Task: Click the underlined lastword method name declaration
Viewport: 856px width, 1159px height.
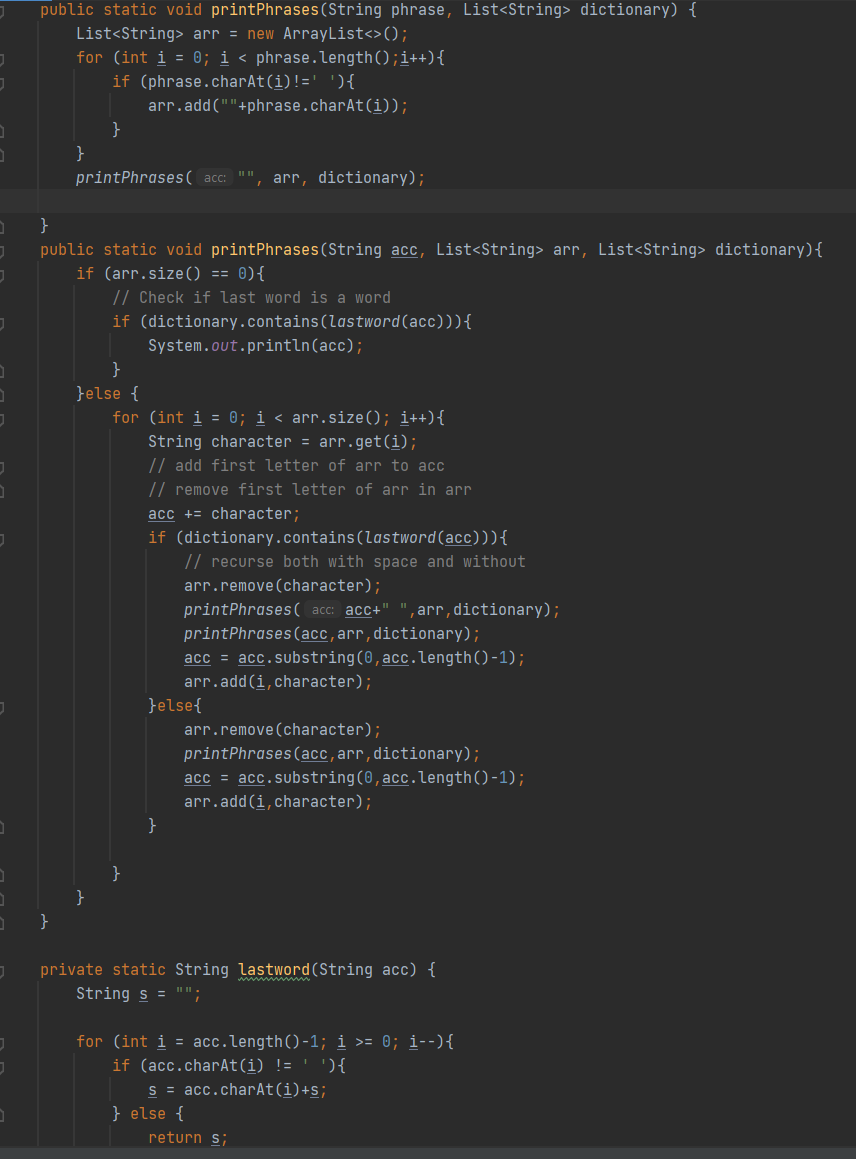Action: (x=273, y=970)
